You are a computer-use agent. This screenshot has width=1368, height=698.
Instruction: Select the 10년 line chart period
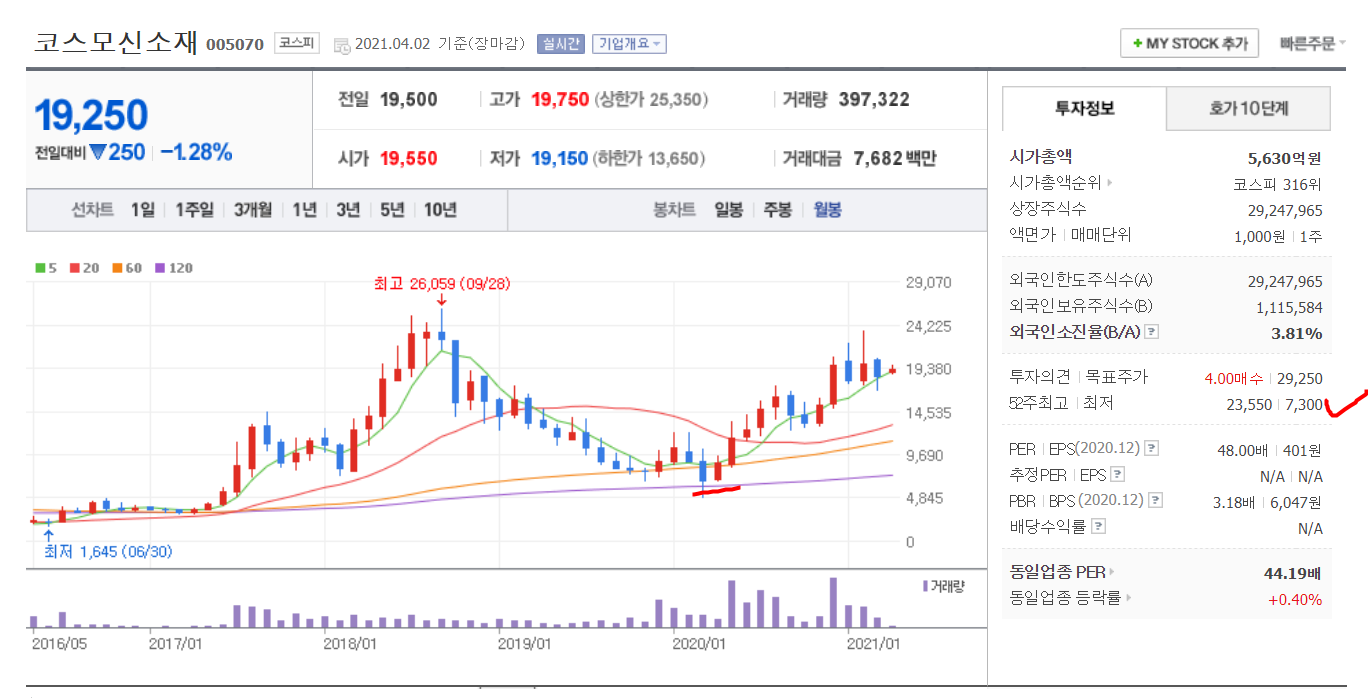pyautogui.click(x=440, y=210)
